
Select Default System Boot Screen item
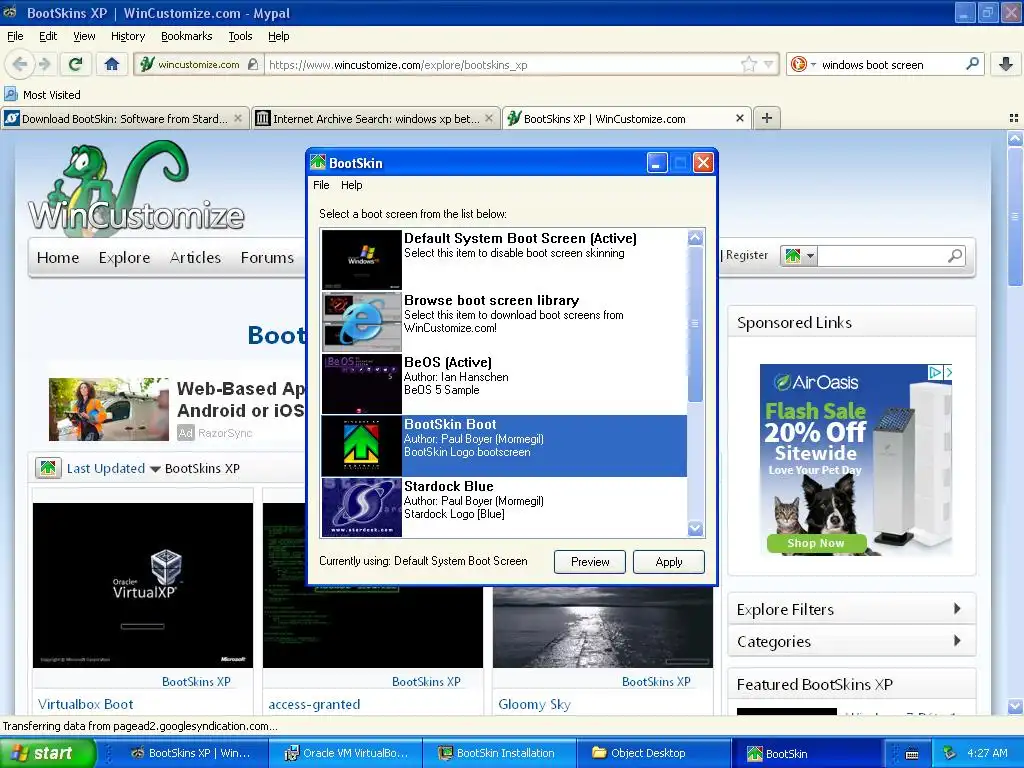click(504, 259)
